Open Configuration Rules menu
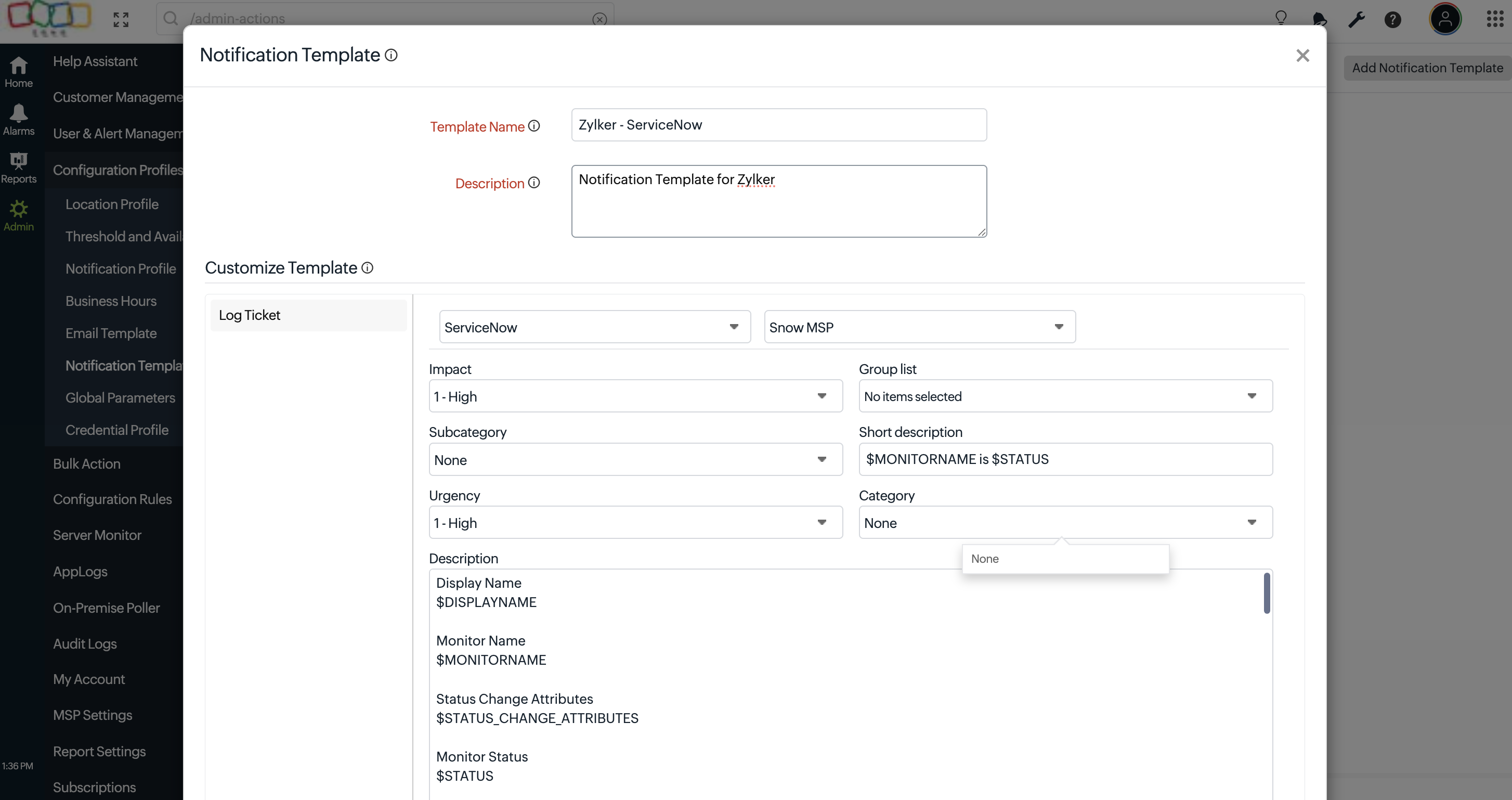1512x800 pixels. [112, 499]
